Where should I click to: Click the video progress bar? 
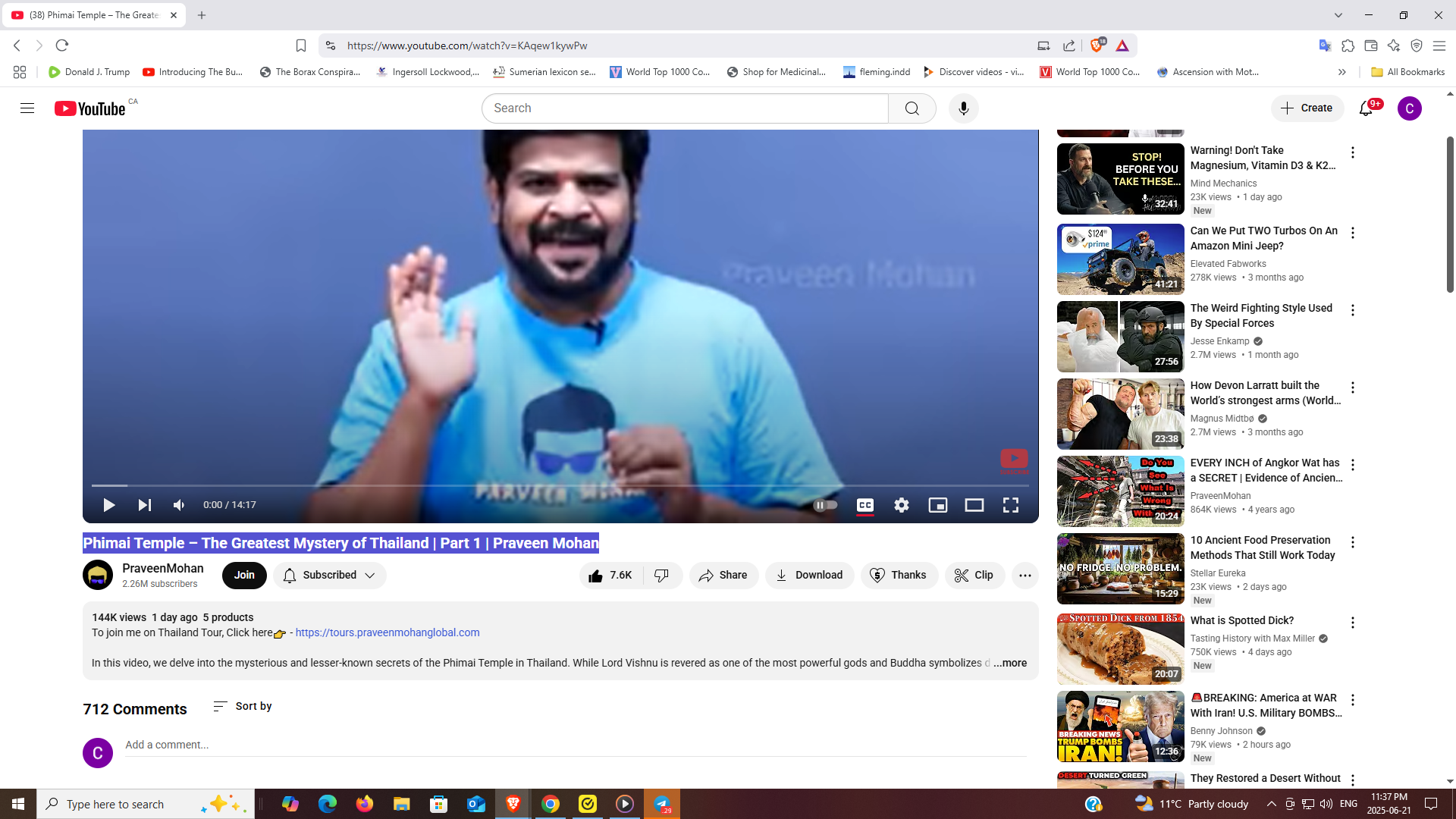[x=560, y=485]
